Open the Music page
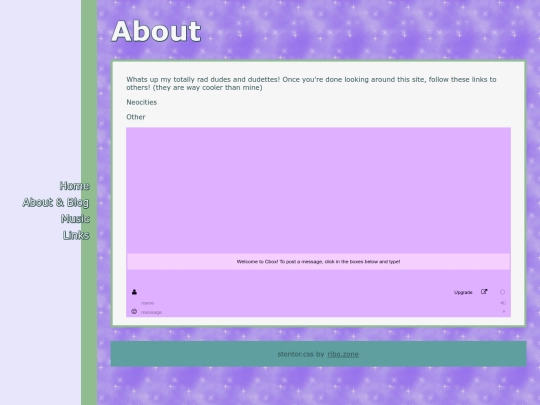The height and width of the screenshot is (405, 540). point(75,219)
